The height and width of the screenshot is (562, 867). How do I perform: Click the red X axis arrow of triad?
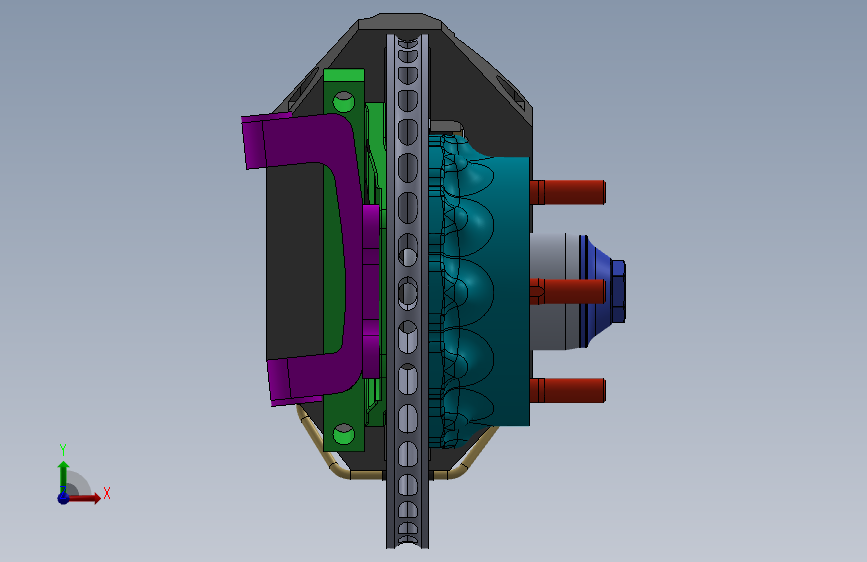tap(84, 498)
